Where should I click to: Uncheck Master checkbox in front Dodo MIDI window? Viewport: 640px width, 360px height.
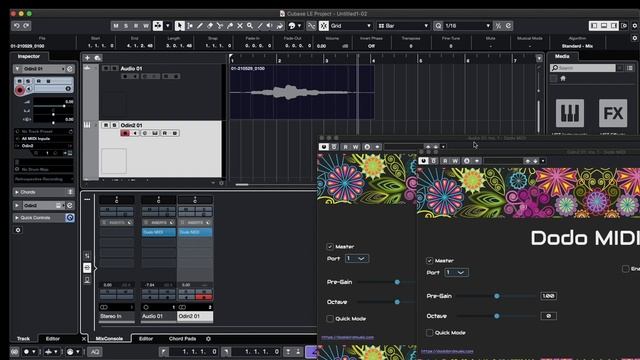[x=429, y=260]
